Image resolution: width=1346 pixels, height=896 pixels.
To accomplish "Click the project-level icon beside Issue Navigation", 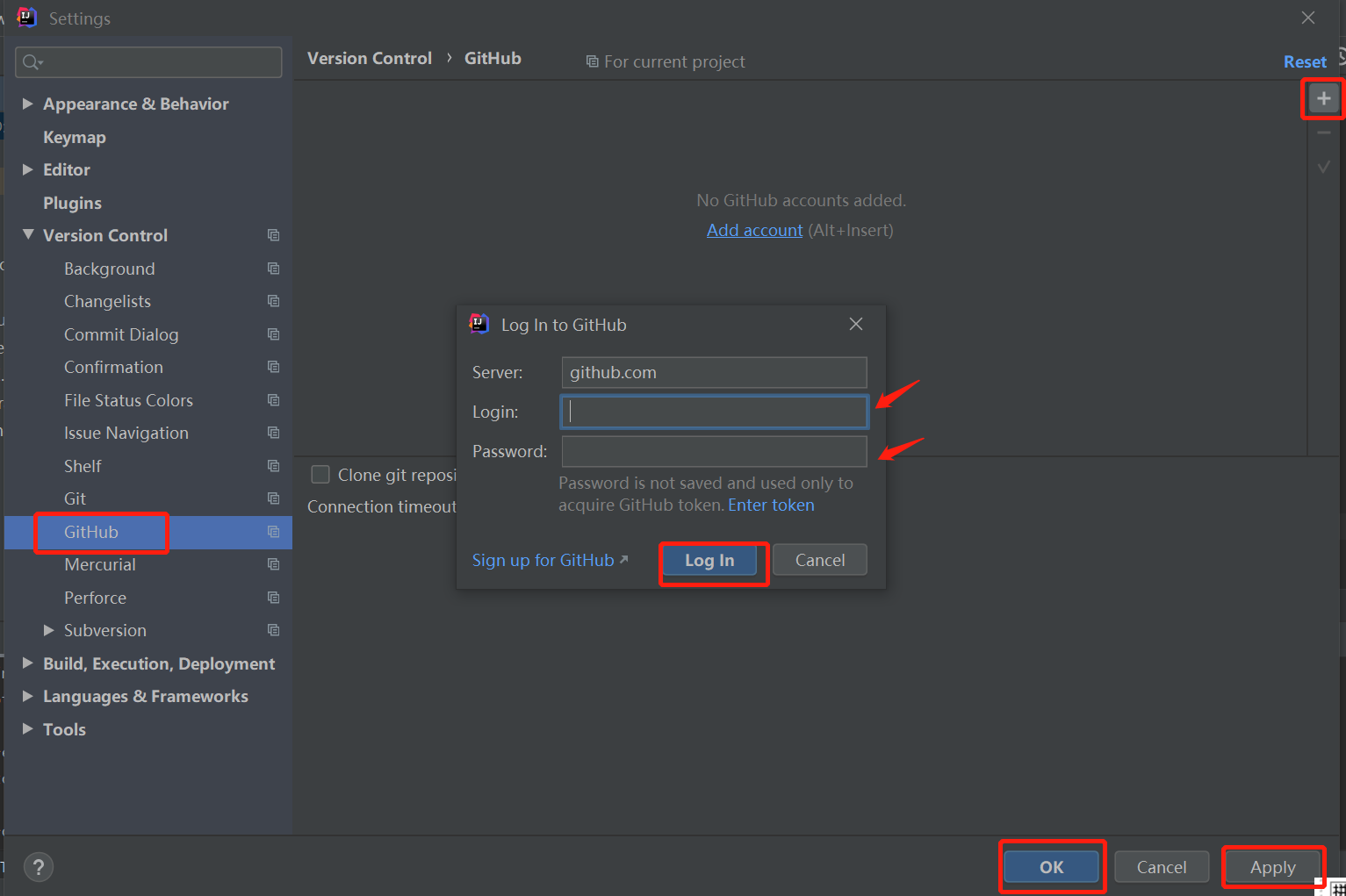I will (x=273, y=433).
